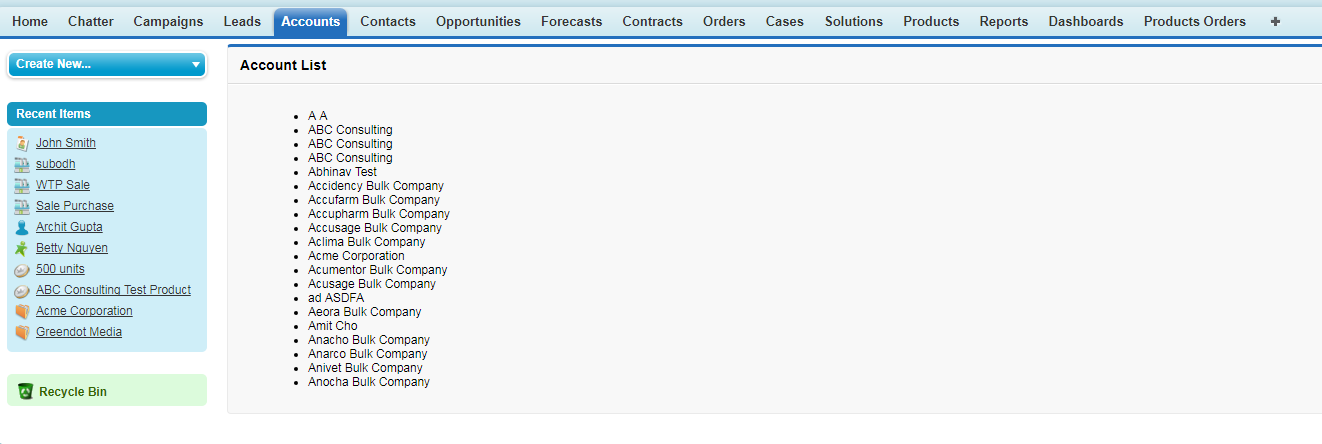
Task: Click the lead icon beside John Smith
Action: point(22,143)
